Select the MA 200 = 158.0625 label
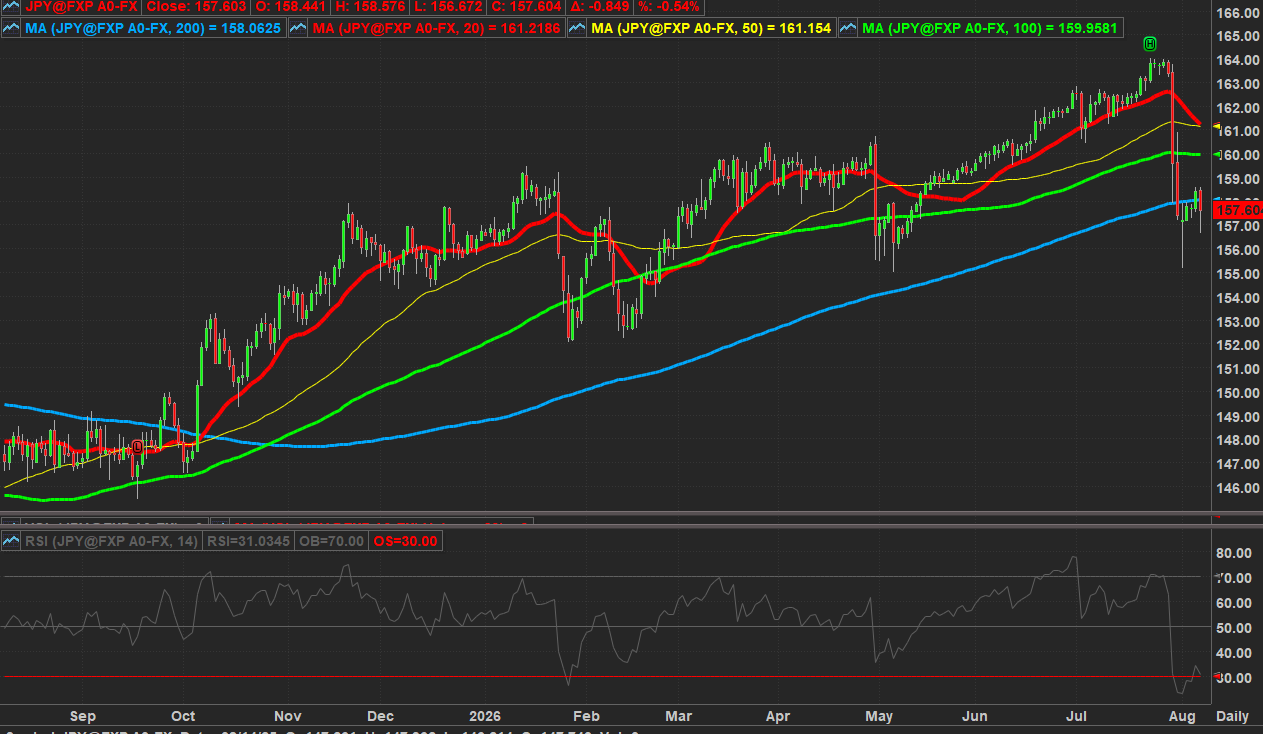Image resolution: width=1263 pixels, height=734 pixels. point(154,28)
